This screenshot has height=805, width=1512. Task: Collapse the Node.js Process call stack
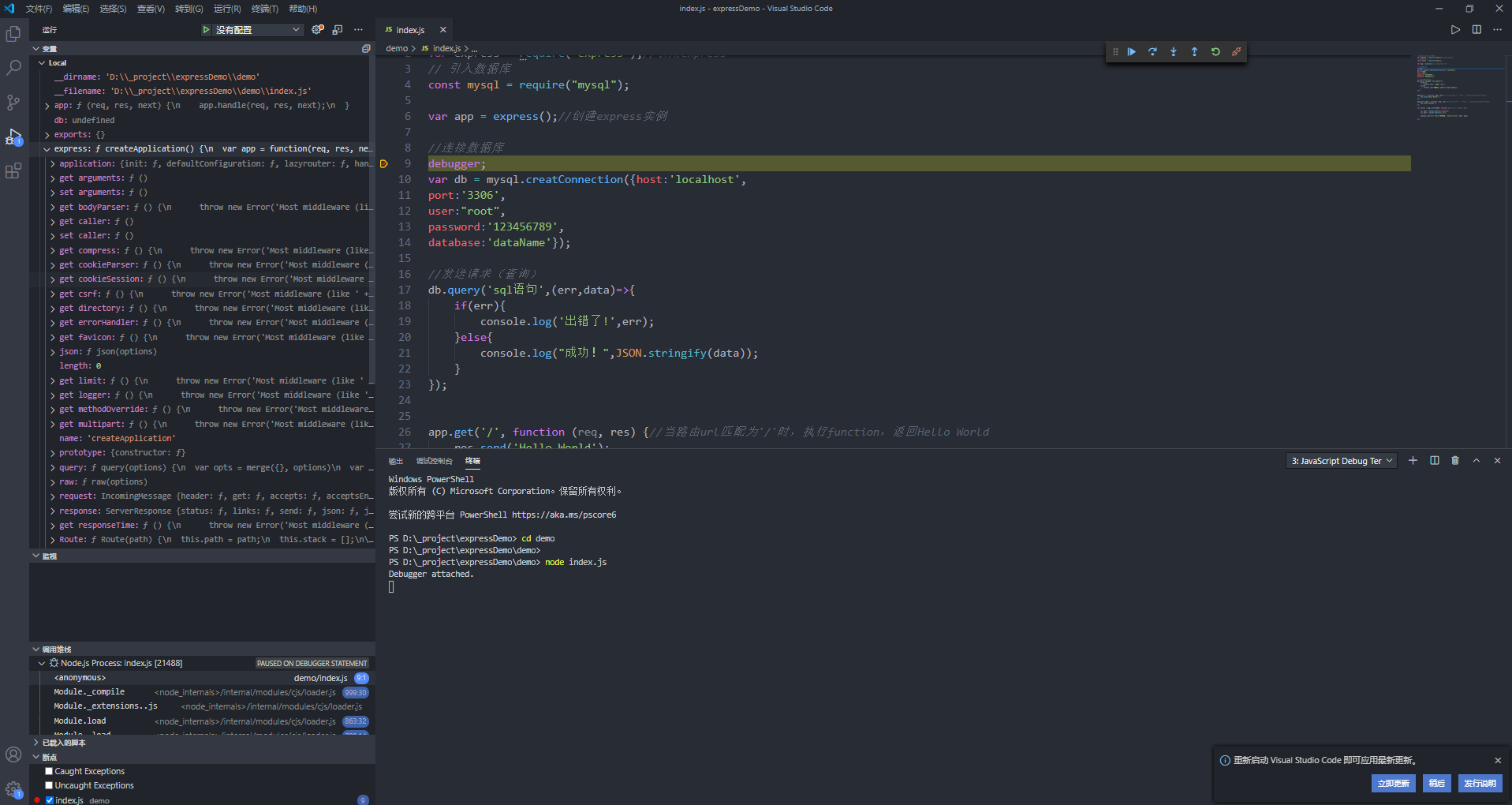[x=42, y=664]
